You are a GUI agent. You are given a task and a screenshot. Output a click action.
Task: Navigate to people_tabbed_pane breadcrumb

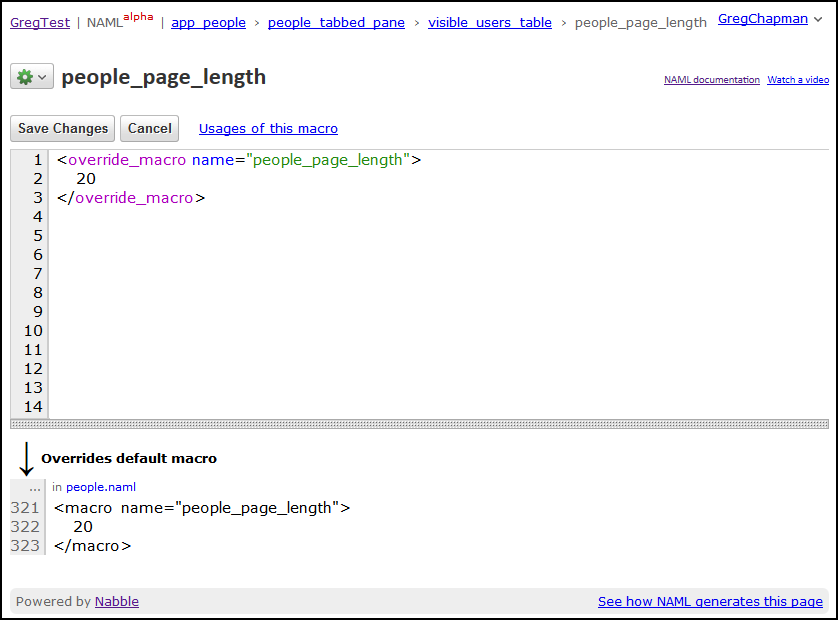point(336,22)
